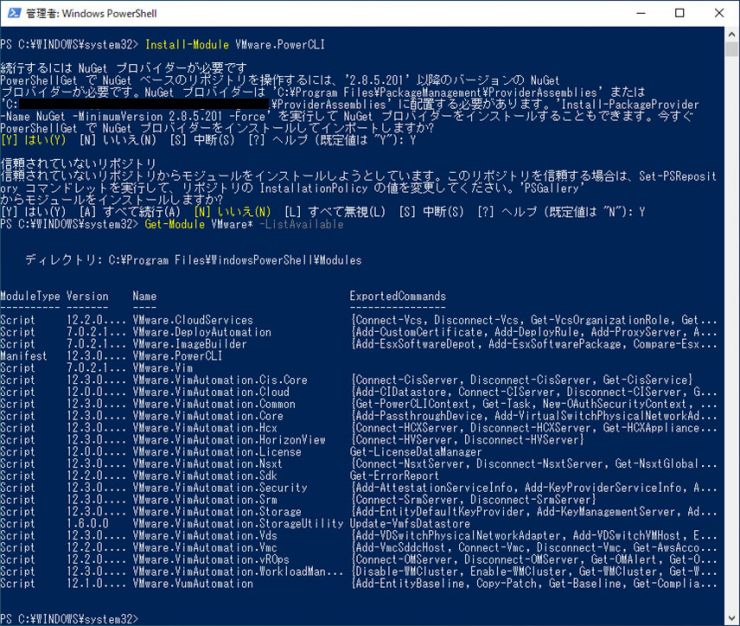Close the PowerShell window
Image resolution: width=740 pixels, height=626 pixels.
pos(719,13)
